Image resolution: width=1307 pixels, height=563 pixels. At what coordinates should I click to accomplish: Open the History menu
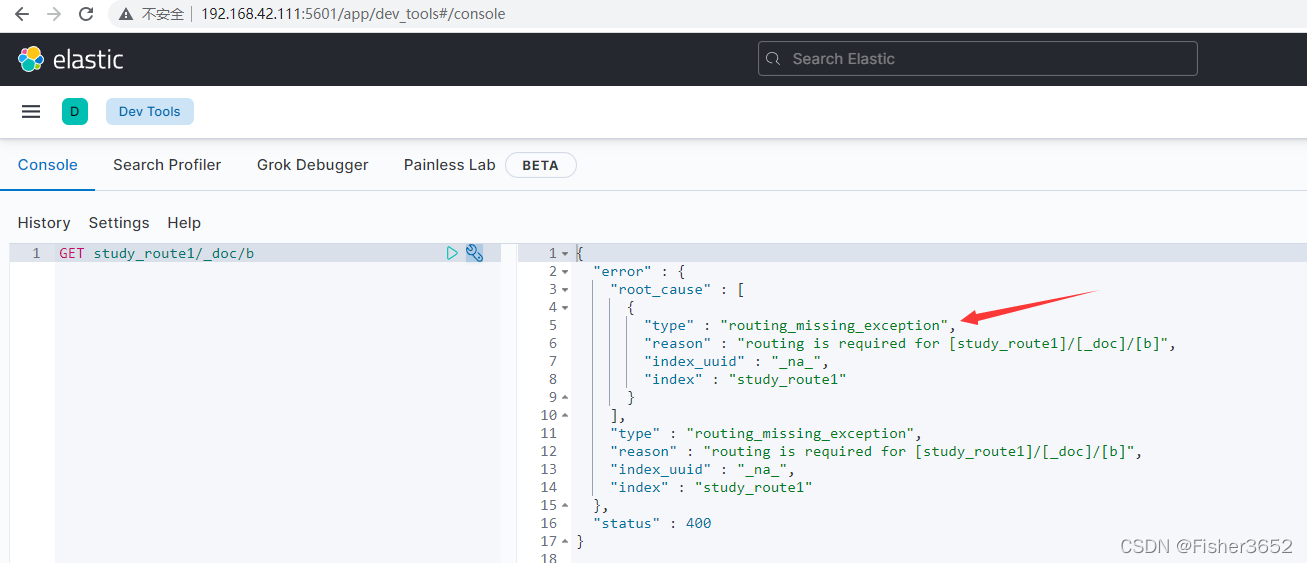44,223
